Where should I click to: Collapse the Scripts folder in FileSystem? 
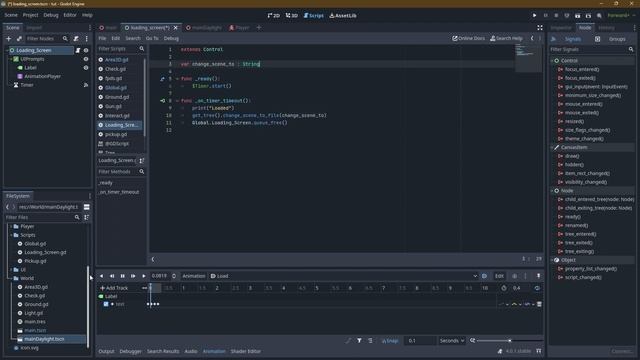tap(11, 235)
